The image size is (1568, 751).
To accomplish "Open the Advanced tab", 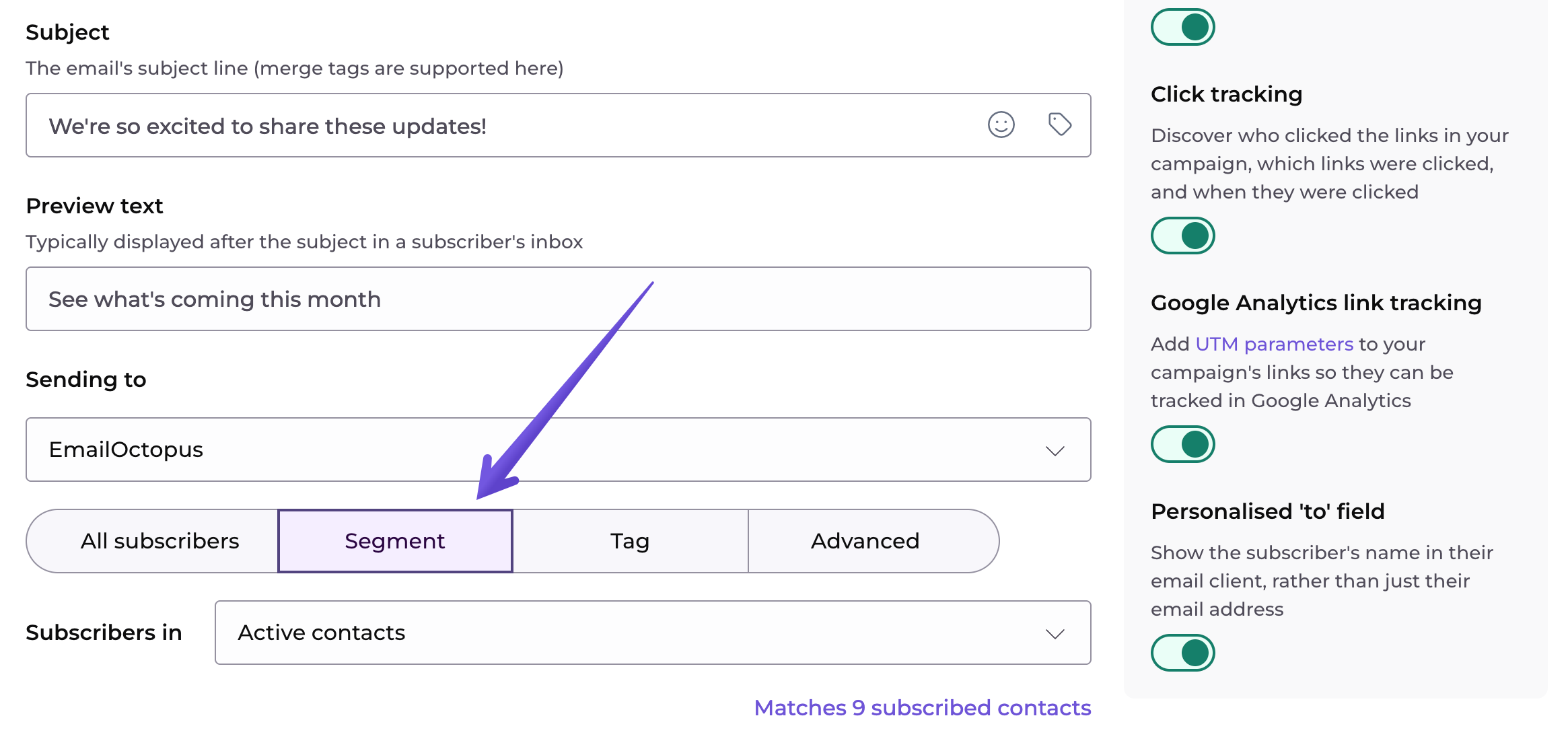I will pyautogui.click(x=865, y=541).
